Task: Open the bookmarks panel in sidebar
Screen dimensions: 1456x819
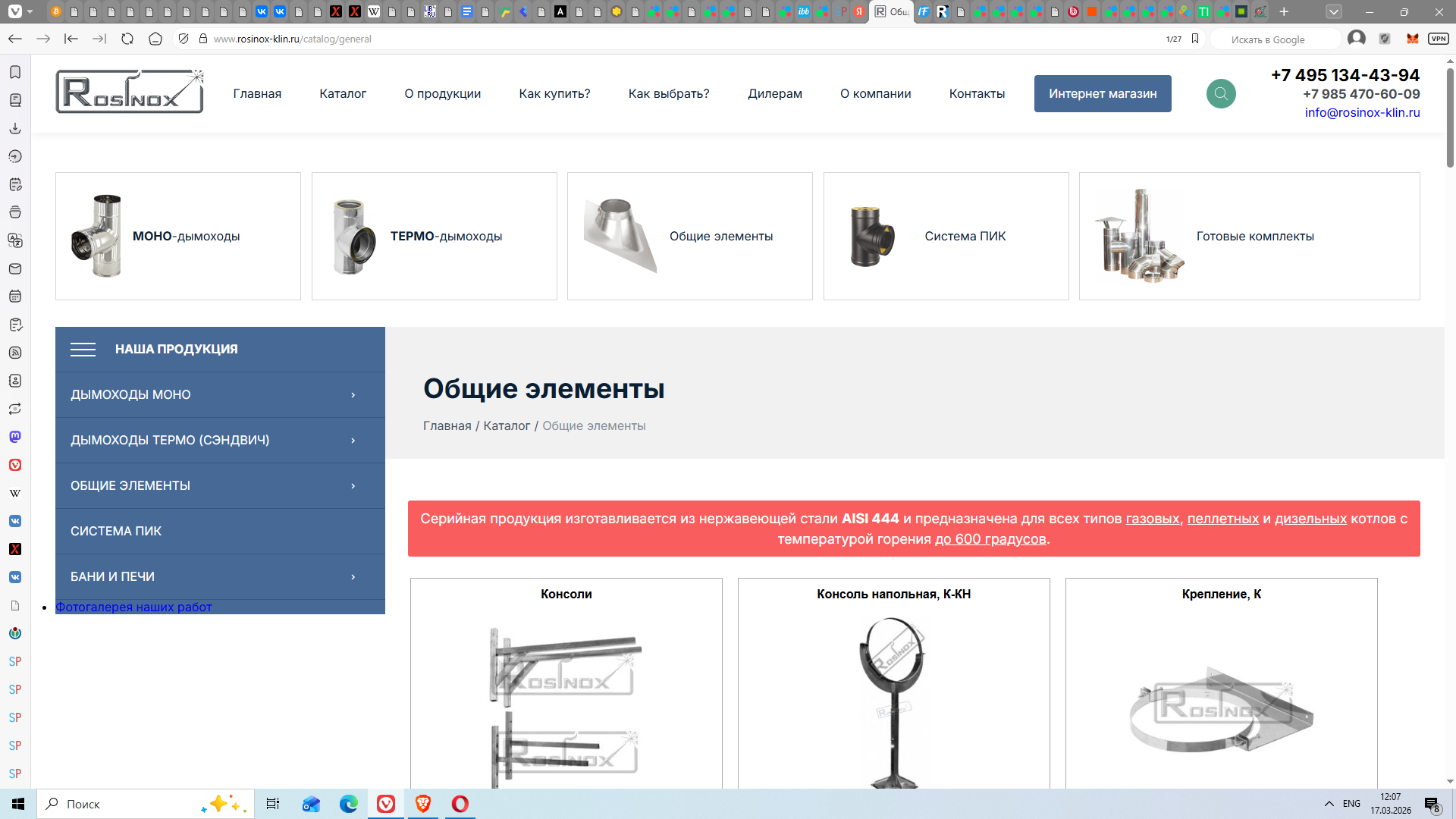Action: 15,72
